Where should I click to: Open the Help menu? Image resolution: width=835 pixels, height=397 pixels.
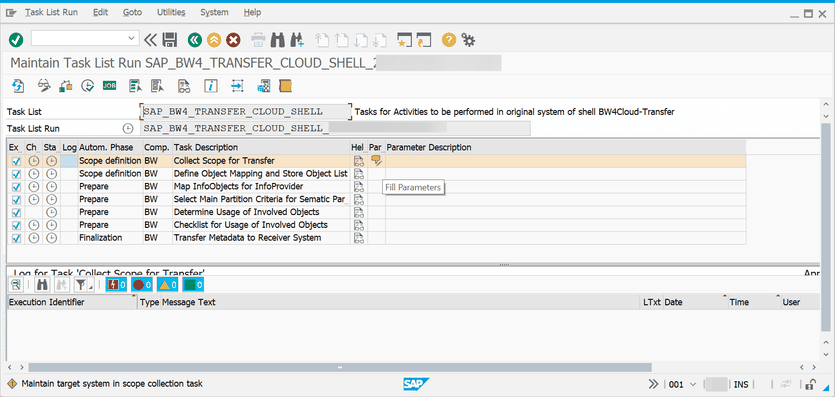(x=252, y=12)
